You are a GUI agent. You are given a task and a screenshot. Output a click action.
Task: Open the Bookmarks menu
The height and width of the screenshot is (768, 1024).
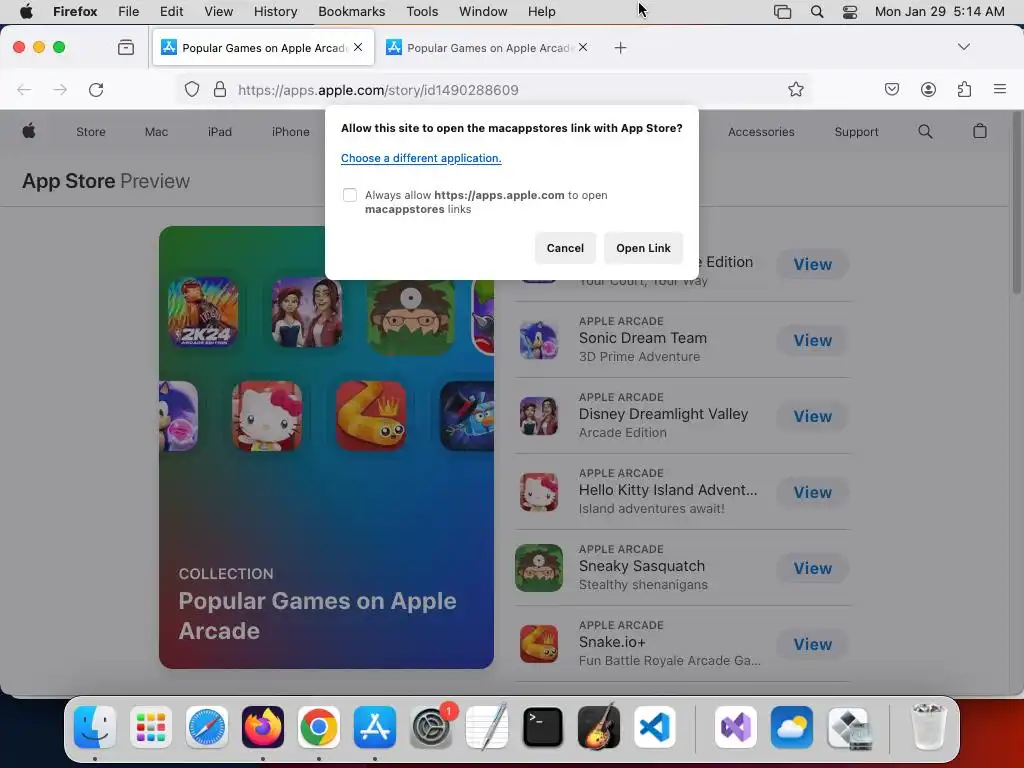click(351, 12)
